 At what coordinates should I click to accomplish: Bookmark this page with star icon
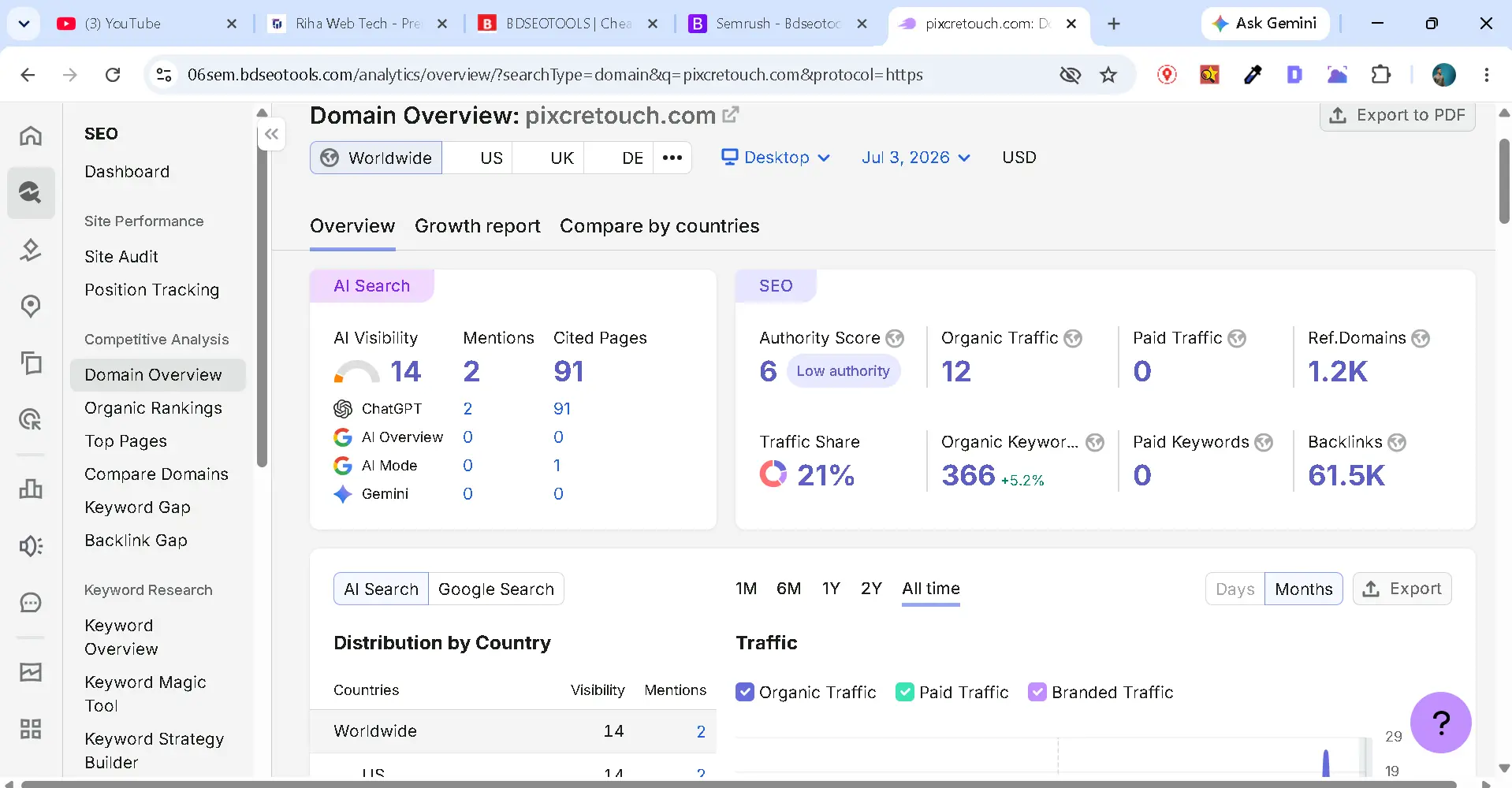tap(1108, 75)
